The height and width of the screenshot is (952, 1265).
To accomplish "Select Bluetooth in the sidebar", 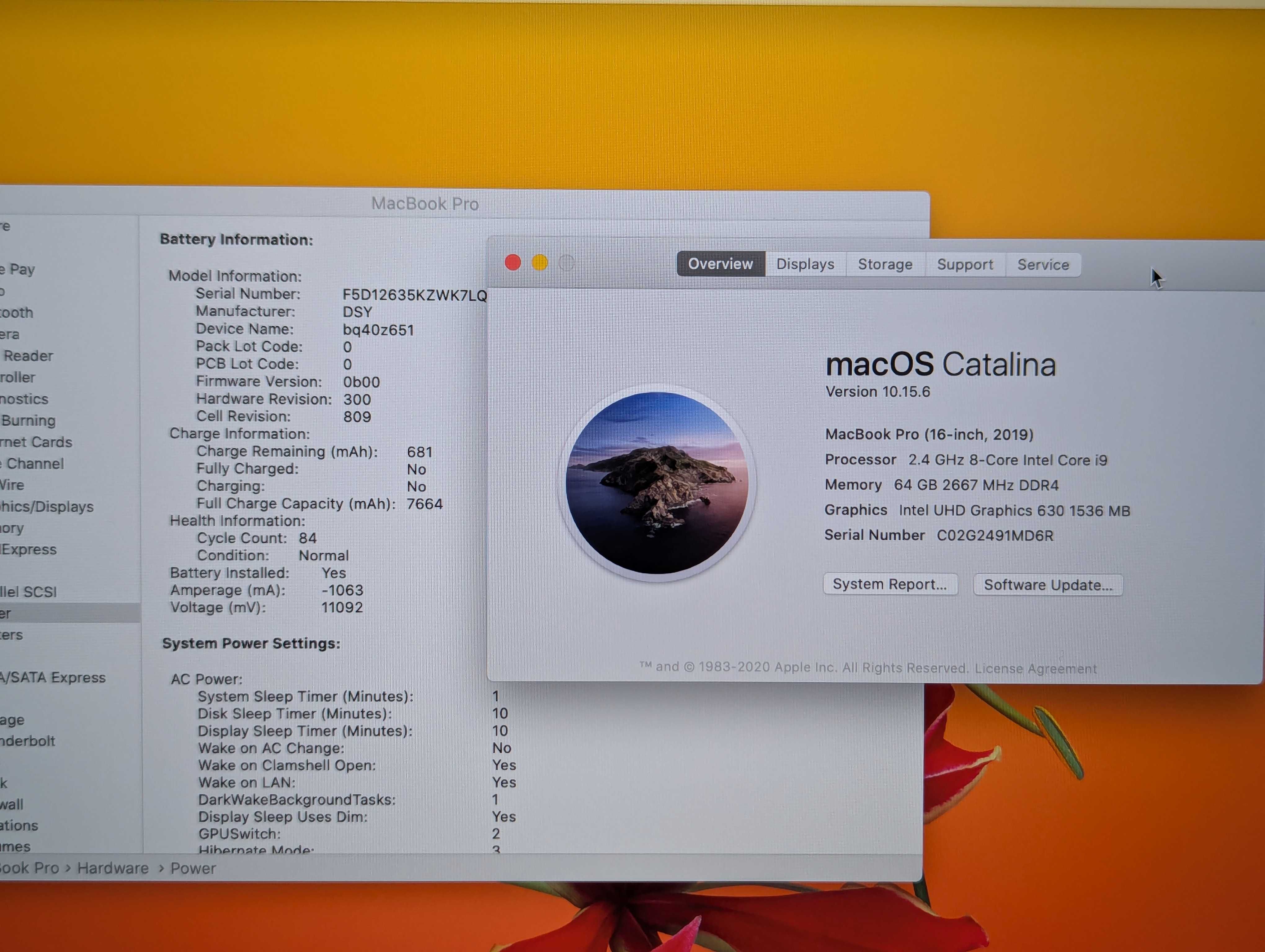I will coord(17,313).
